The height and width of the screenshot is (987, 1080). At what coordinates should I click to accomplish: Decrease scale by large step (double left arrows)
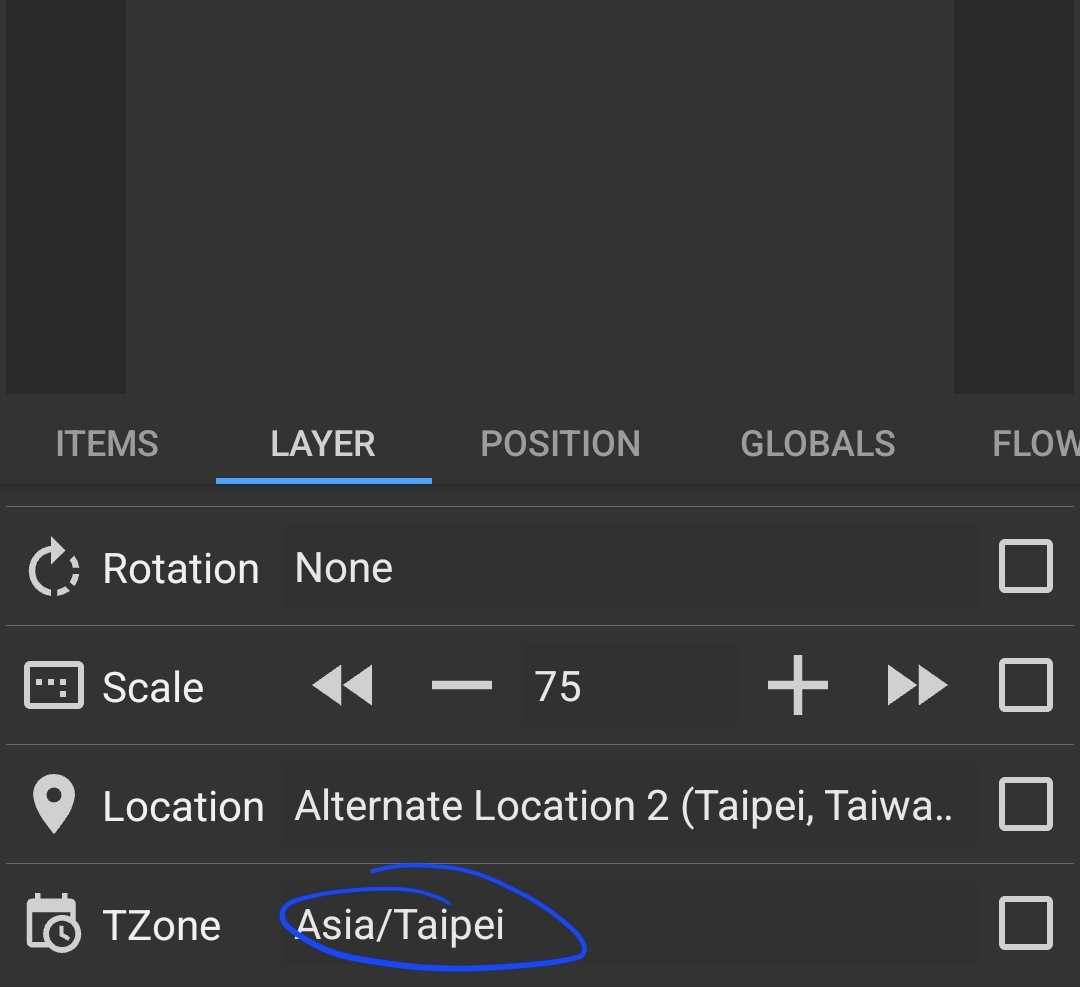(343, 686)
